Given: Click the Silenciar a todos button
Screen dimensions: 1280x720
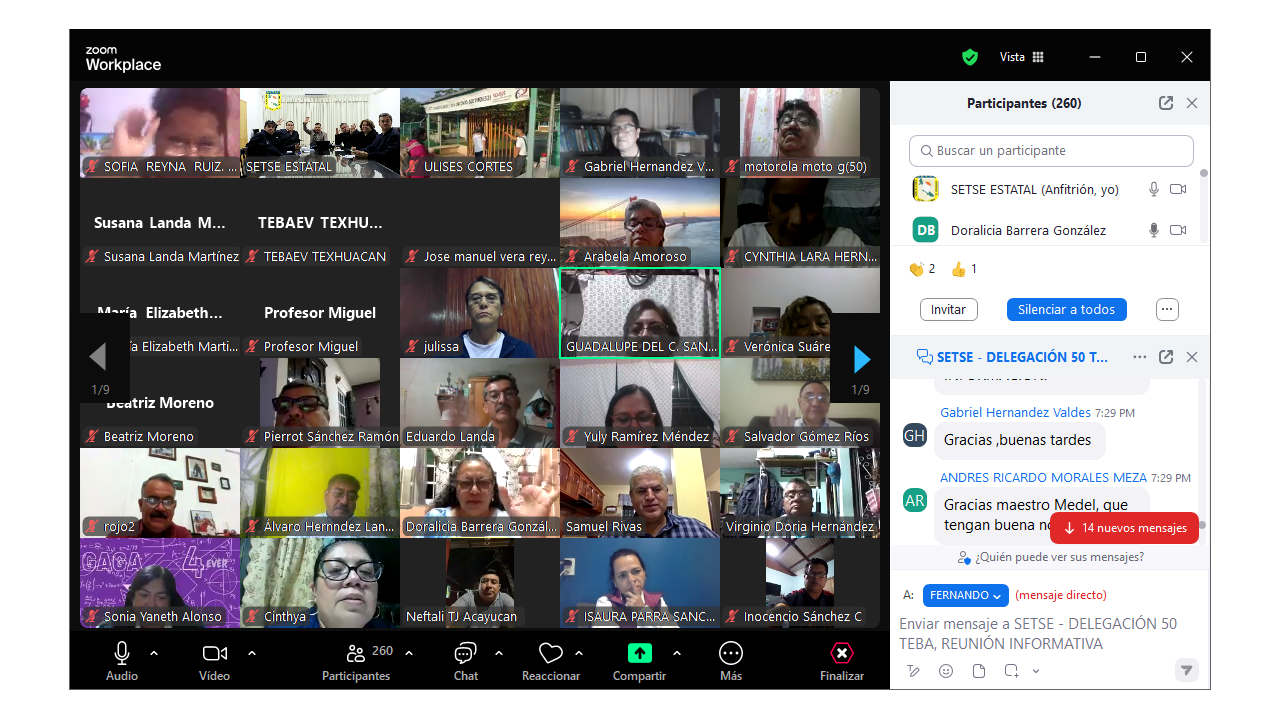Looking at the screenshot, I should (x=1066, y=310).
